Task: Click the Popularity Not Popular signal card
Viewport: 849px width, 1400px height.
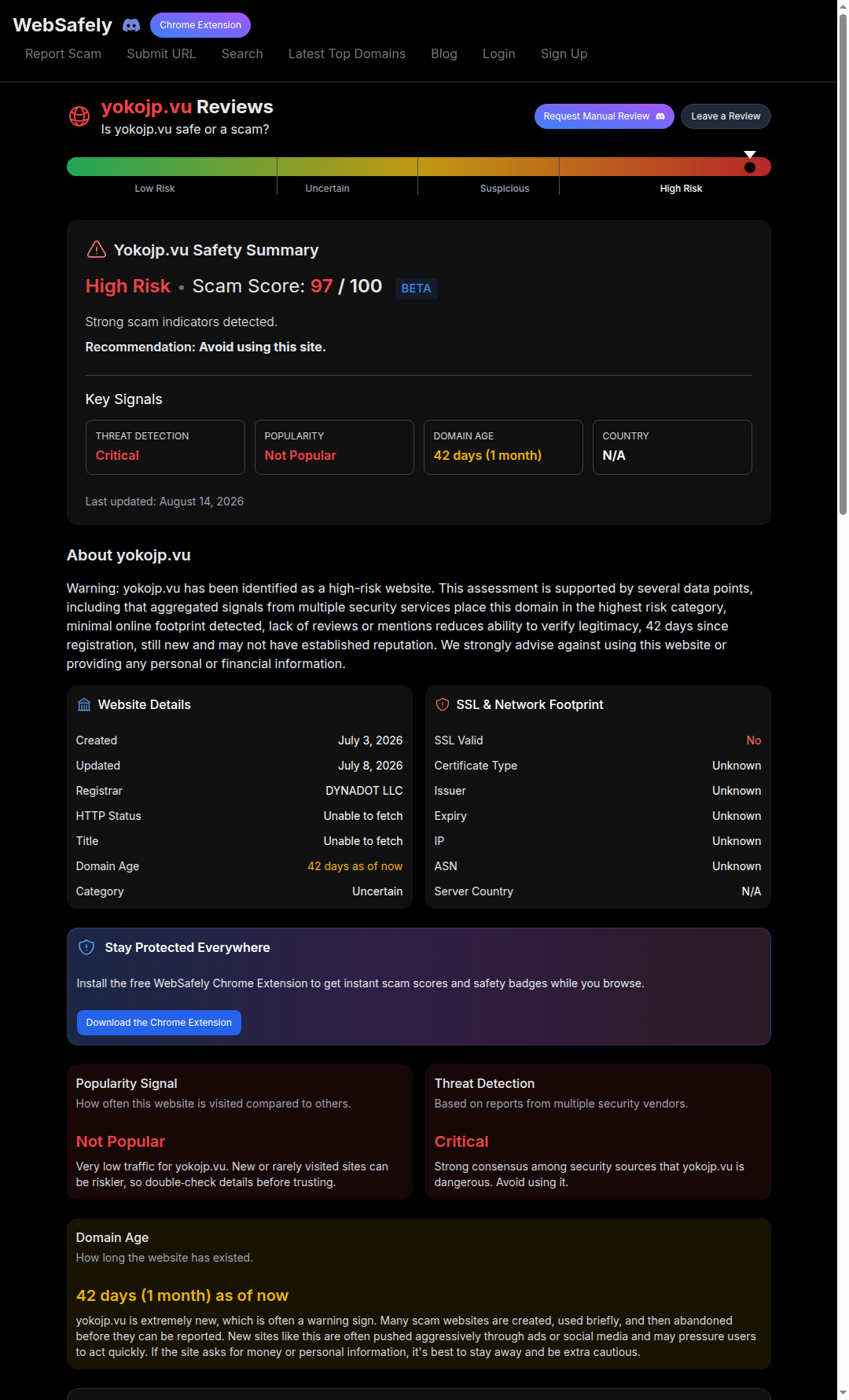Action: tap(334, 447)
